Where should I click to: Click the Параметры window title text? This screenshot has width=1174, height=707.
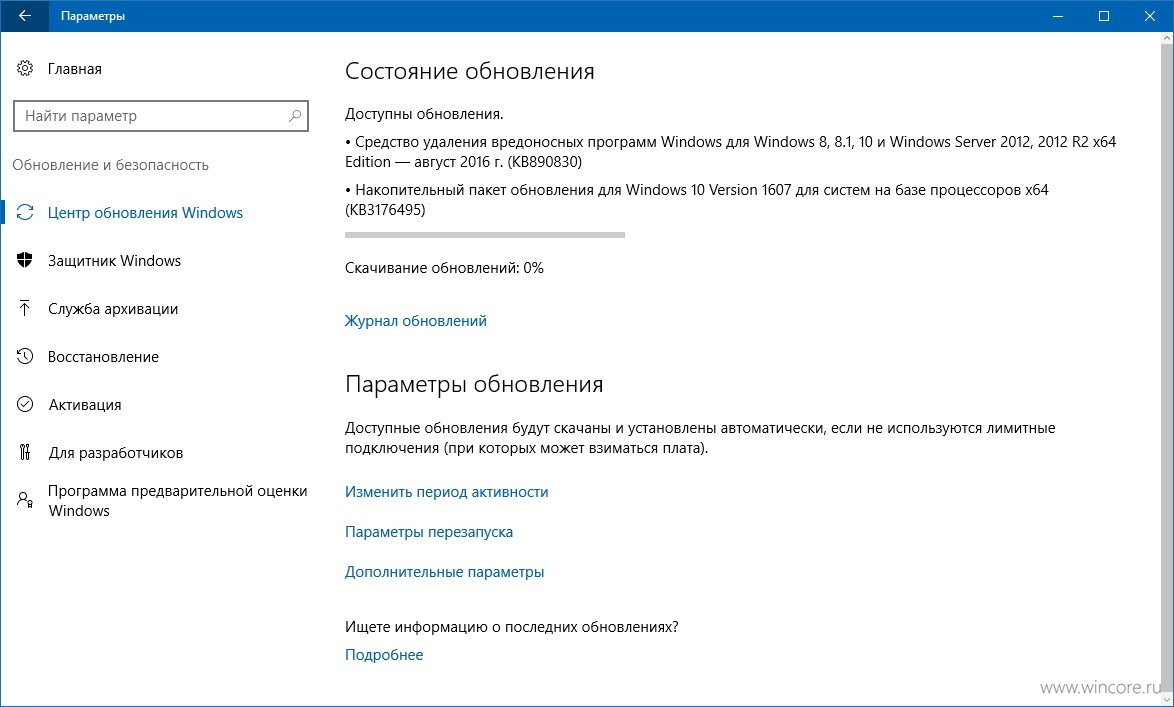(93, 16)
